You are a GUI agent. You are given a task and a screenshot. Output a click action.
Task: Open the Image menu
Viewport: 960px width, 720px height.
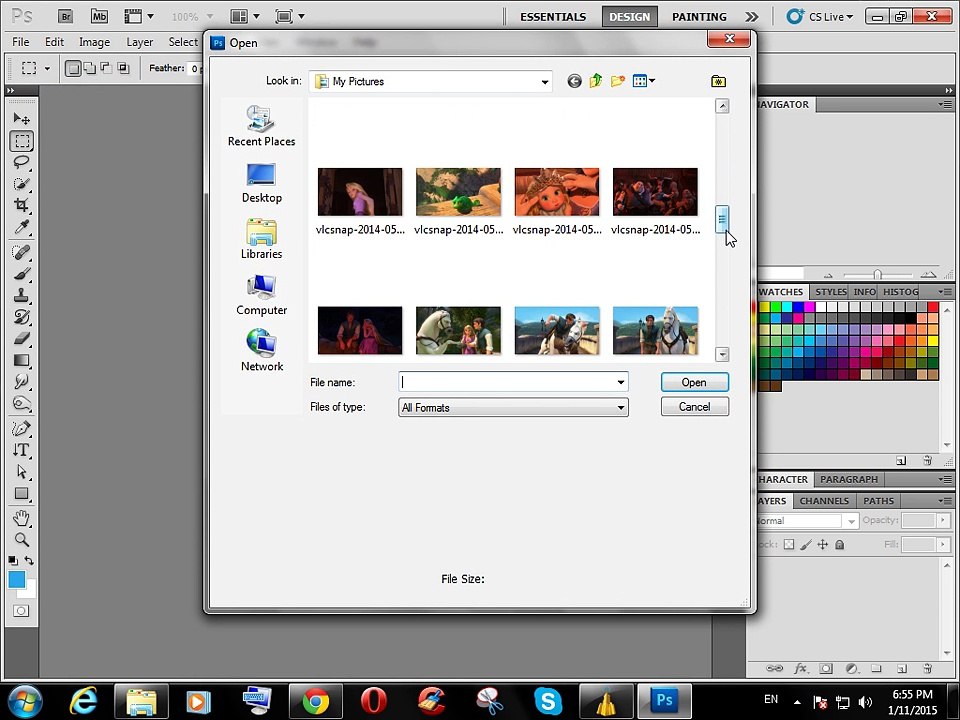point(94,42)
